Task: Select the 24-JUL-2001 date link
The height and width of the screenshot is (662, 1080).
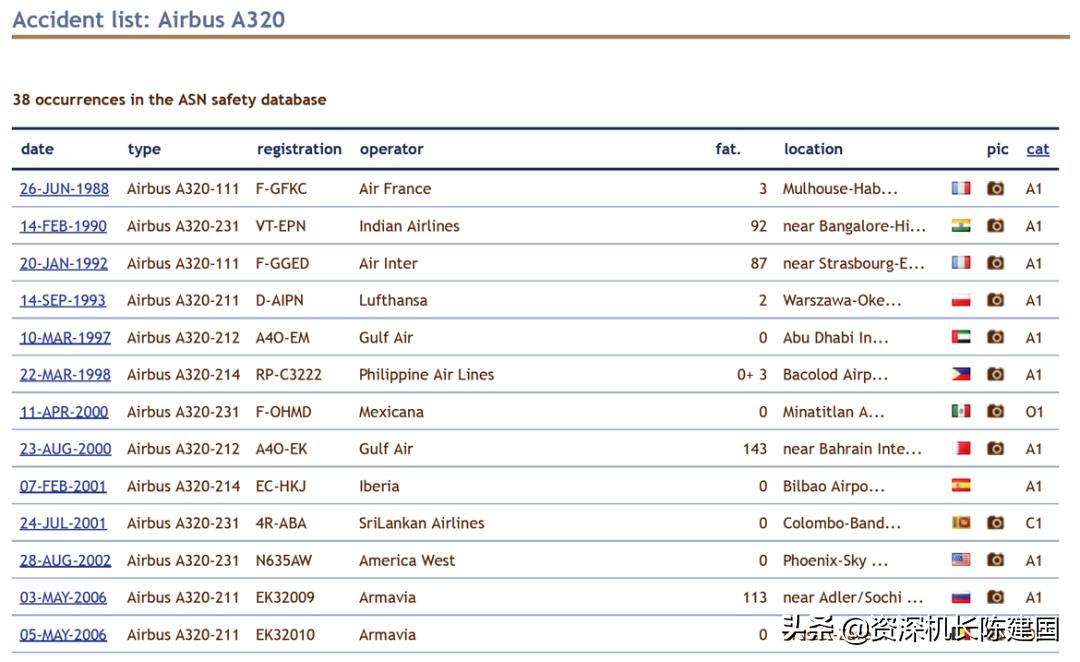Action: (x=63, y=523)
